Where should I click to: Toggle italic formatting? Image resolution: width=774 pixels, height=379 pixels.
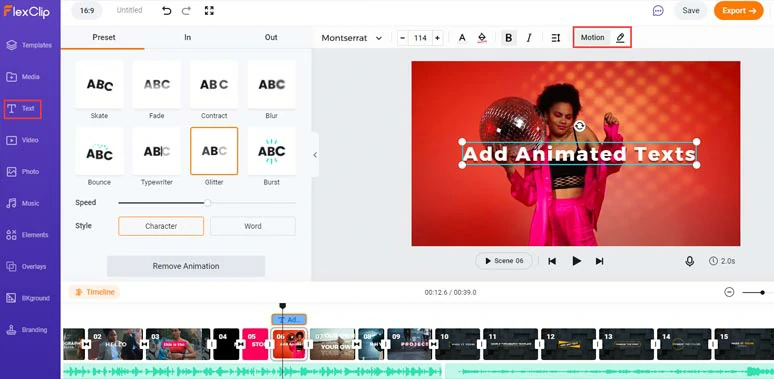click(x=529, y=38)
